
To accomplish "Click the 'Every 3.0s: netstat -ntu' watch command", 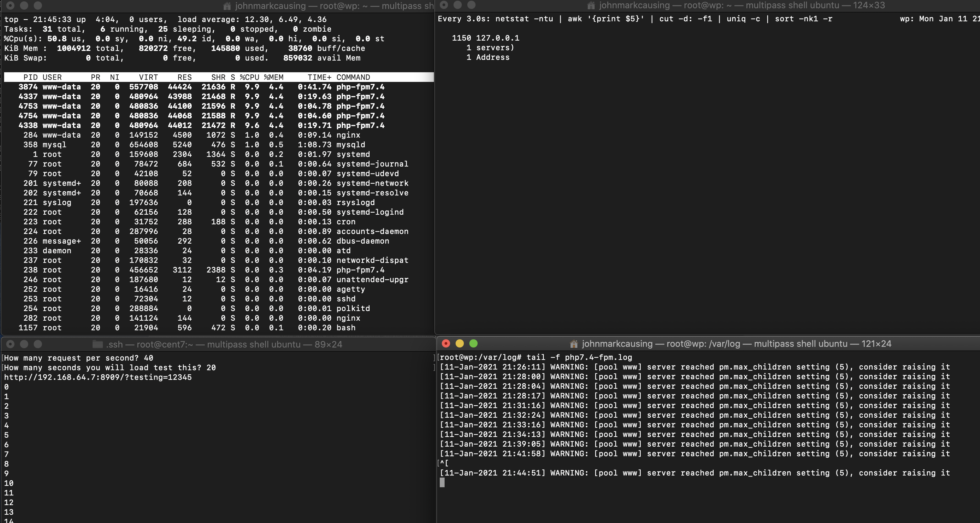I will [634, 19].
